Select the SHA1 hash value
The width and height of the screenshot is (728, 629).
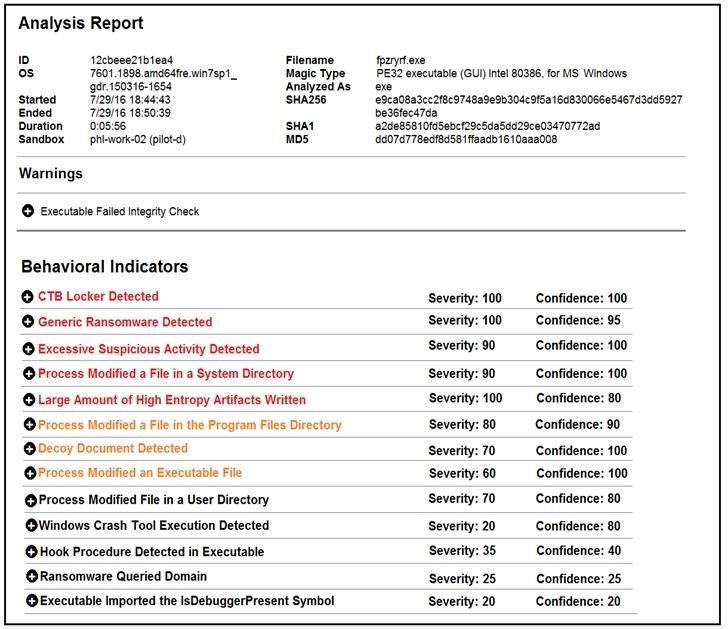click(x=487, y=127)
